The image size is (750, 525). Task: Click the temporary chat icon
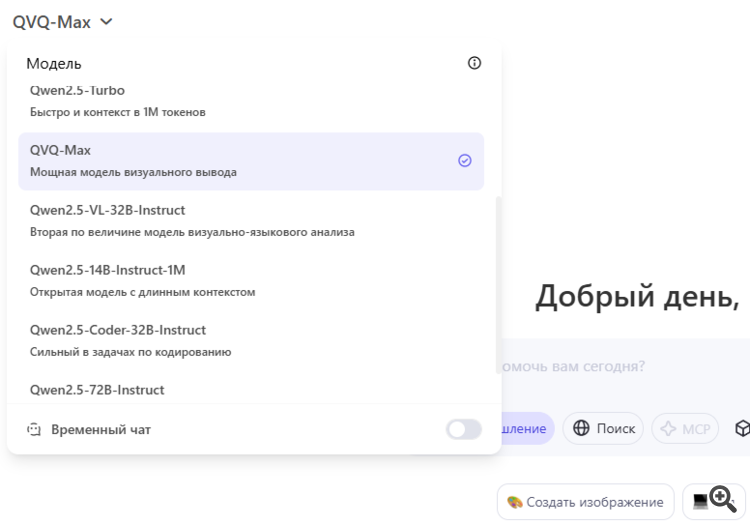coord(33,429)
